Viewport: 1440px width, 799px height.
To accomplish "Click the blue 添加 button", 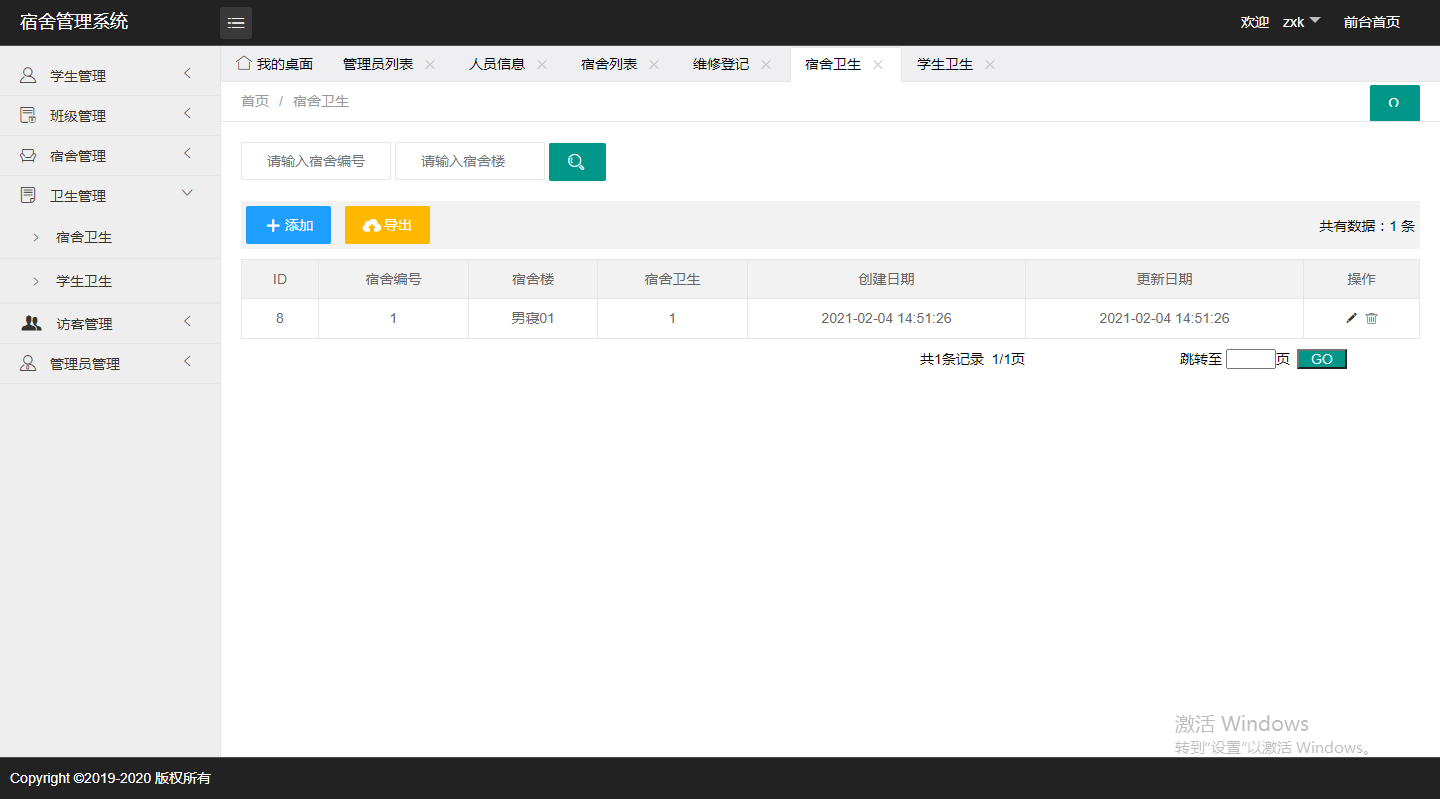I will point(288,225).
